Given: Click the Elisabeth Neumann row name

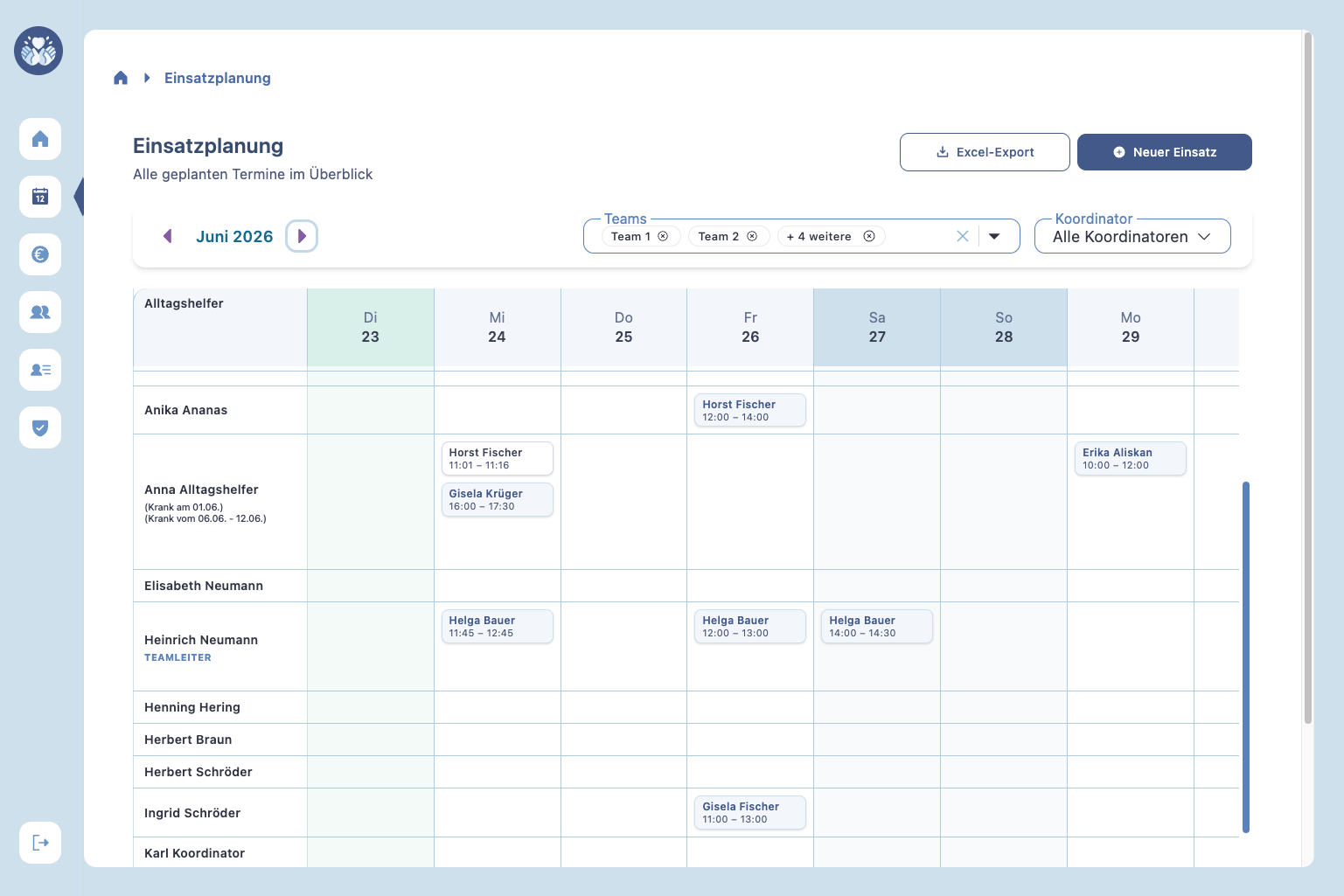Looking at the screenshot, I should point(204,586).
